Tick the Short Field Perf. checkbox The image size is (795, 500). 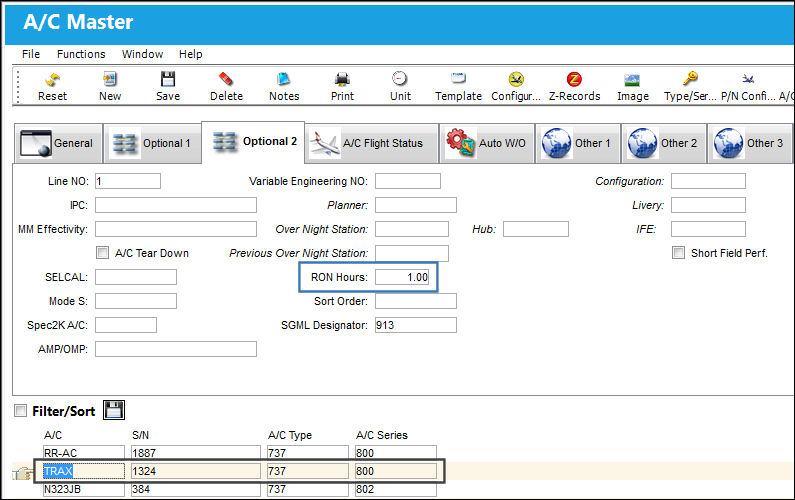coord(678,253)
